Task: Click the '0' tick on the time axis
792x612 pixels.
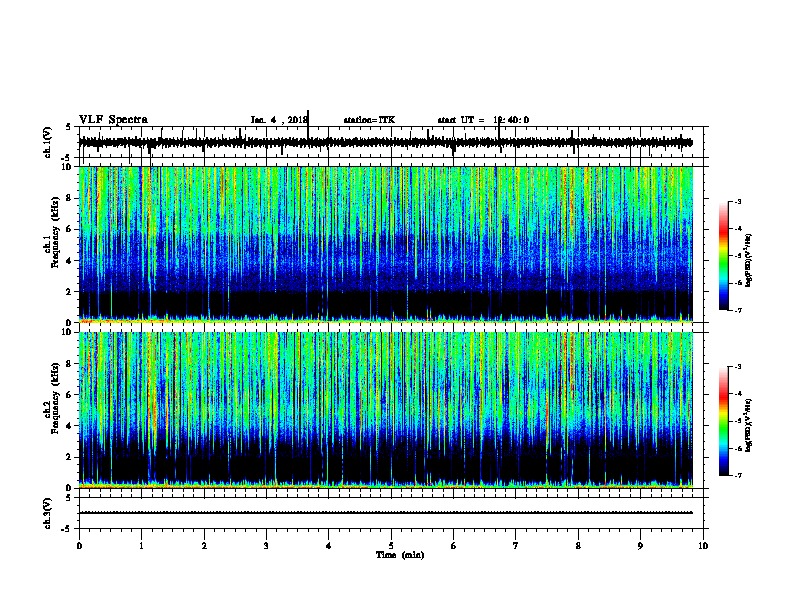Action: [79, 546]
